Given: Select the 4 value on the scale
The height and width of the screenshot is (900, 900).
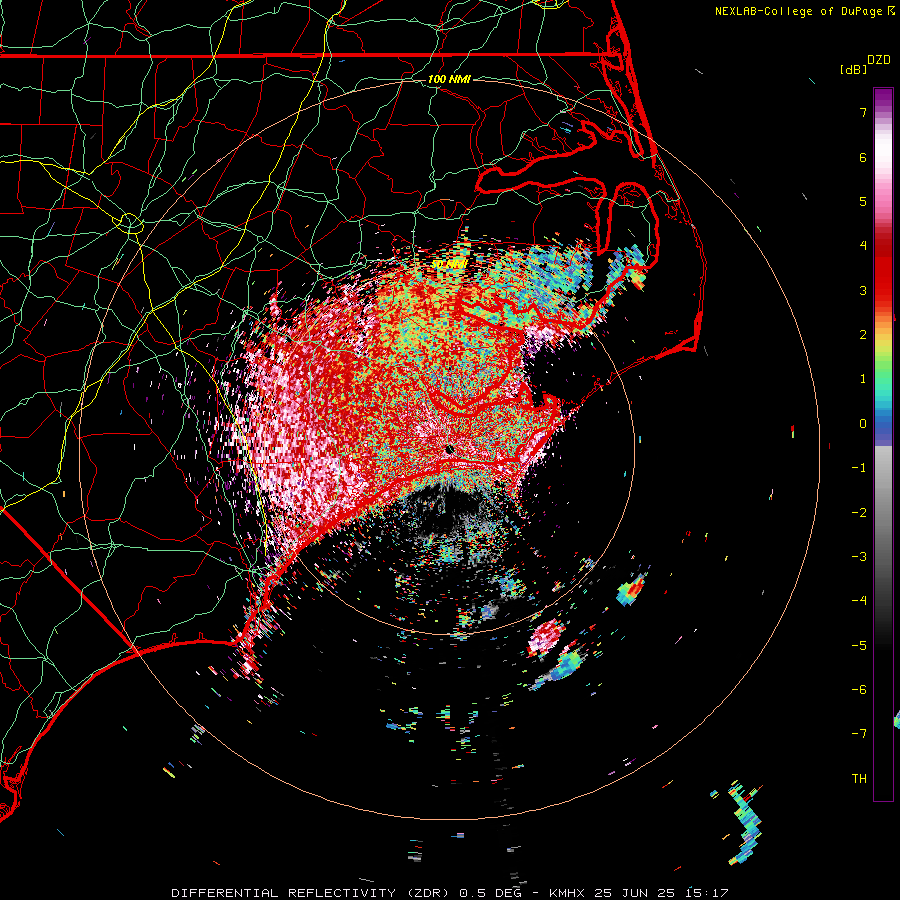Looking at the screenshot, I should [863, 246].
